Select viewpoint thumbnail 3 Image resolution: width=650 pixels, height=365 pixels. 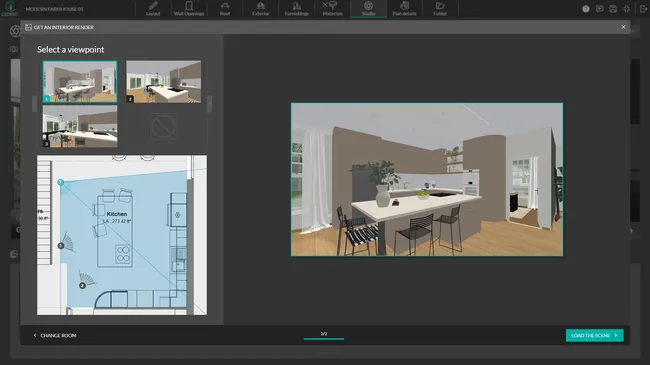point(80,126)
